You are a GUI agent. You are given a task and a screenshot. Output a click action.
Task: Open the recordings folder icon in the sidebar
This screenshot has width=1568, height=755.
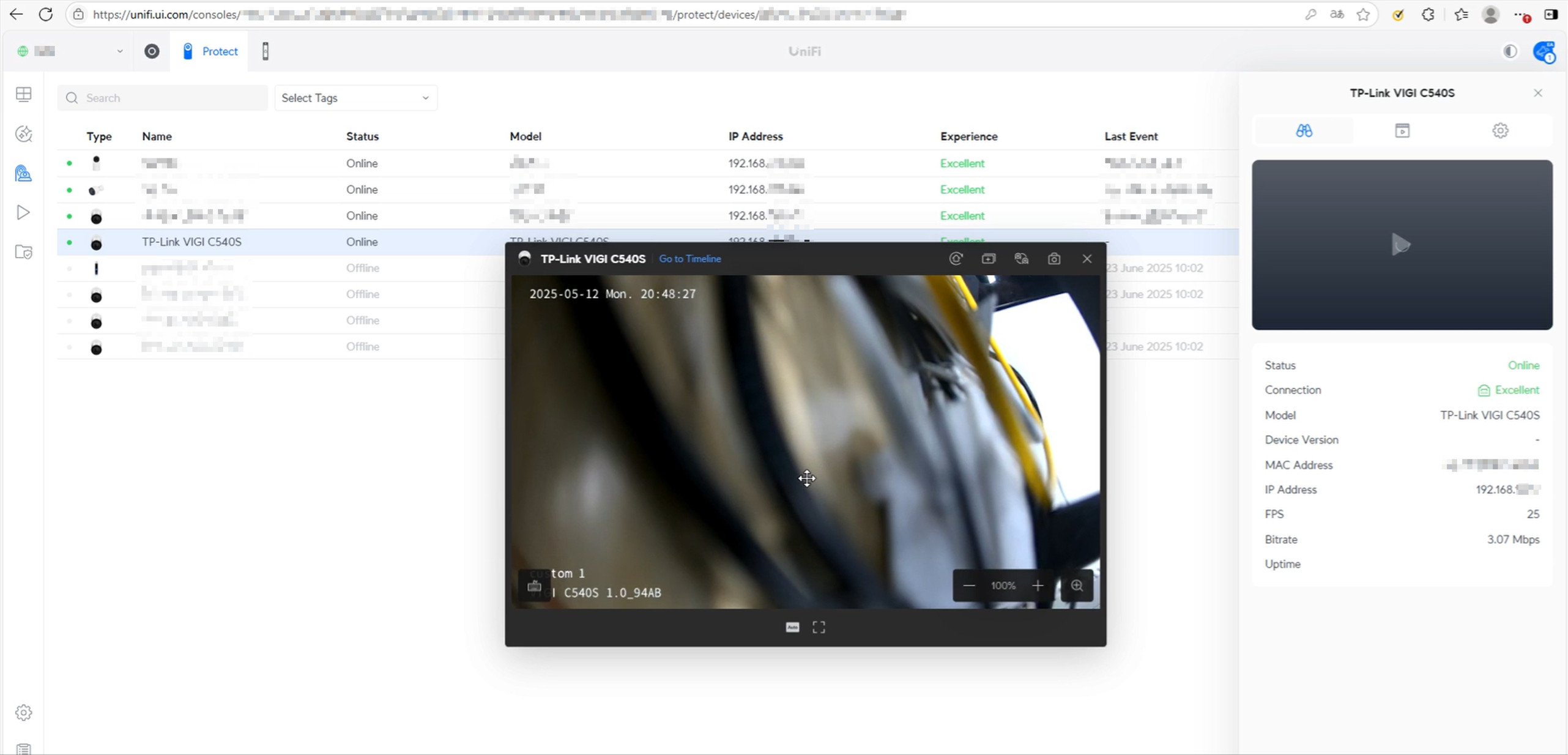24,252
